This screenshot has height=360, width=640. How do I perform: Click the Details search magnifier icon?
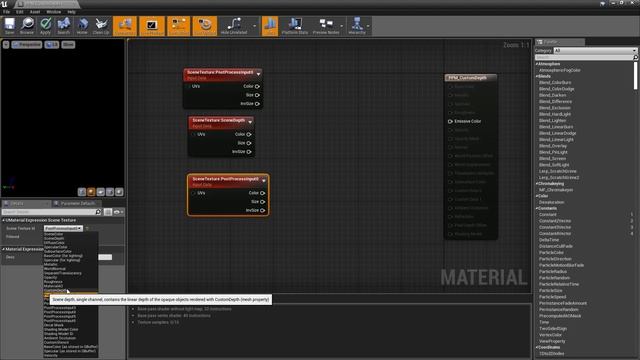[98, 212]
